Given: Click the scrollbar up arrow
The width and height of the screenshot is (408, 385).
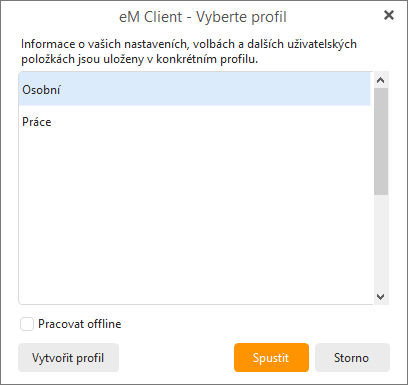Looking at the screenshot, I should tap(381, 80).
